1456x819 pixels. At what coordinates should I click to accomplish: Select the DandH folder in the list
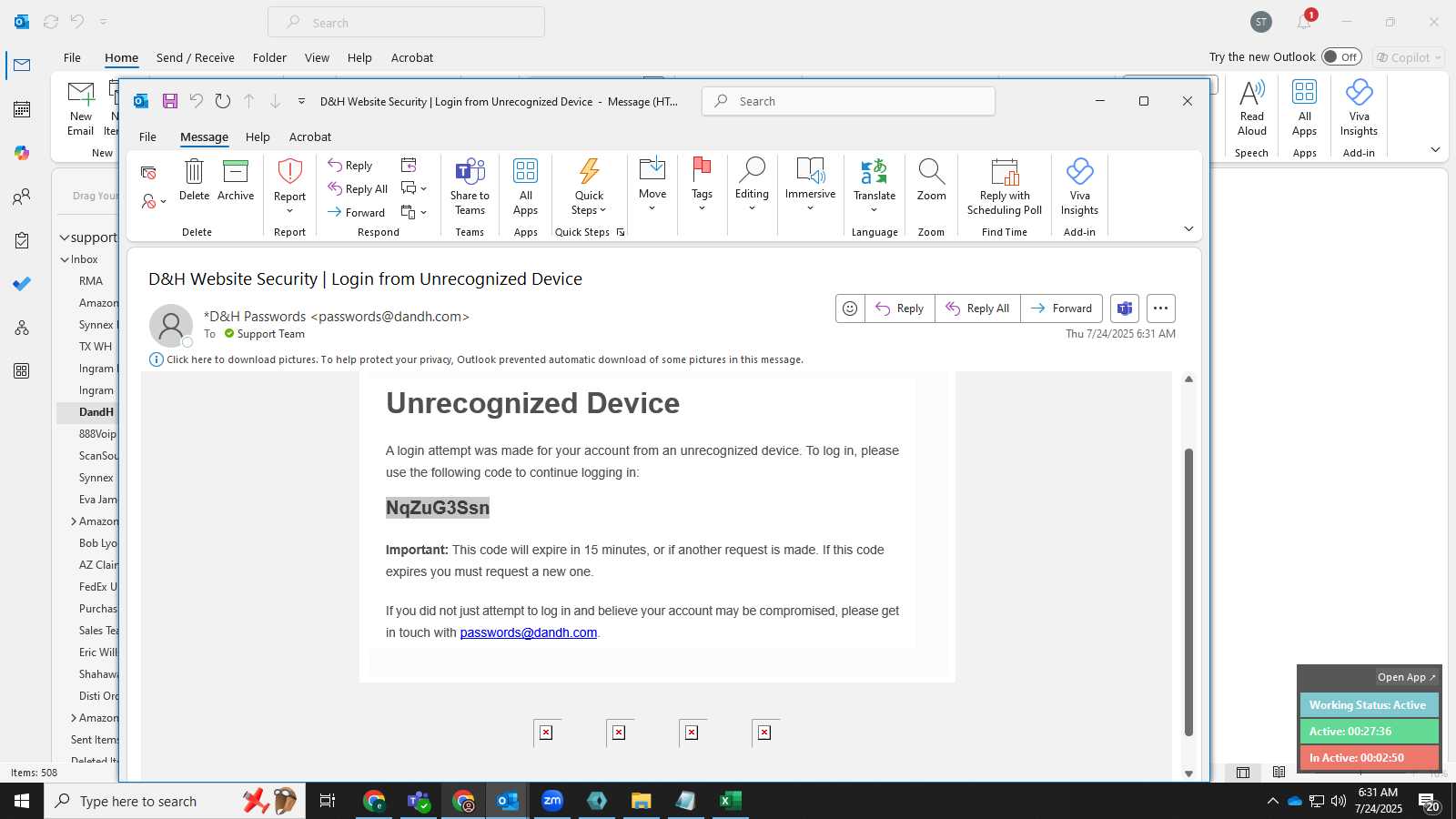point(96,412)
